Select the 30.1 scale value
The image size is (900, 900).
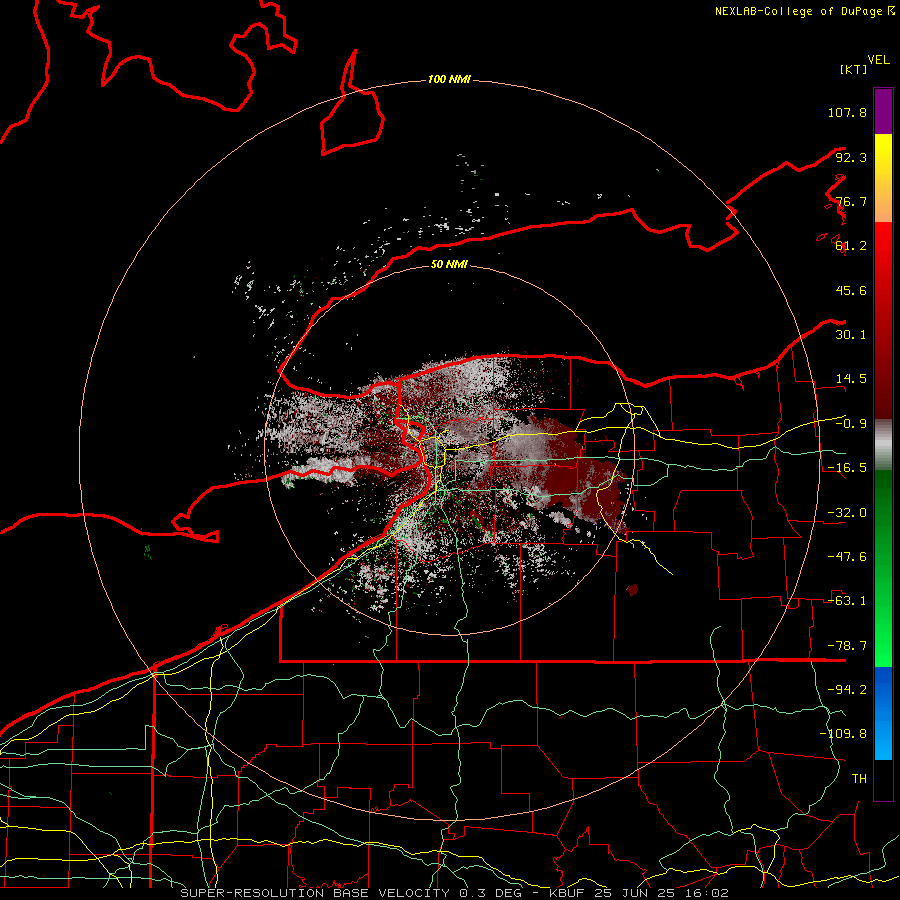pos(851,335)
